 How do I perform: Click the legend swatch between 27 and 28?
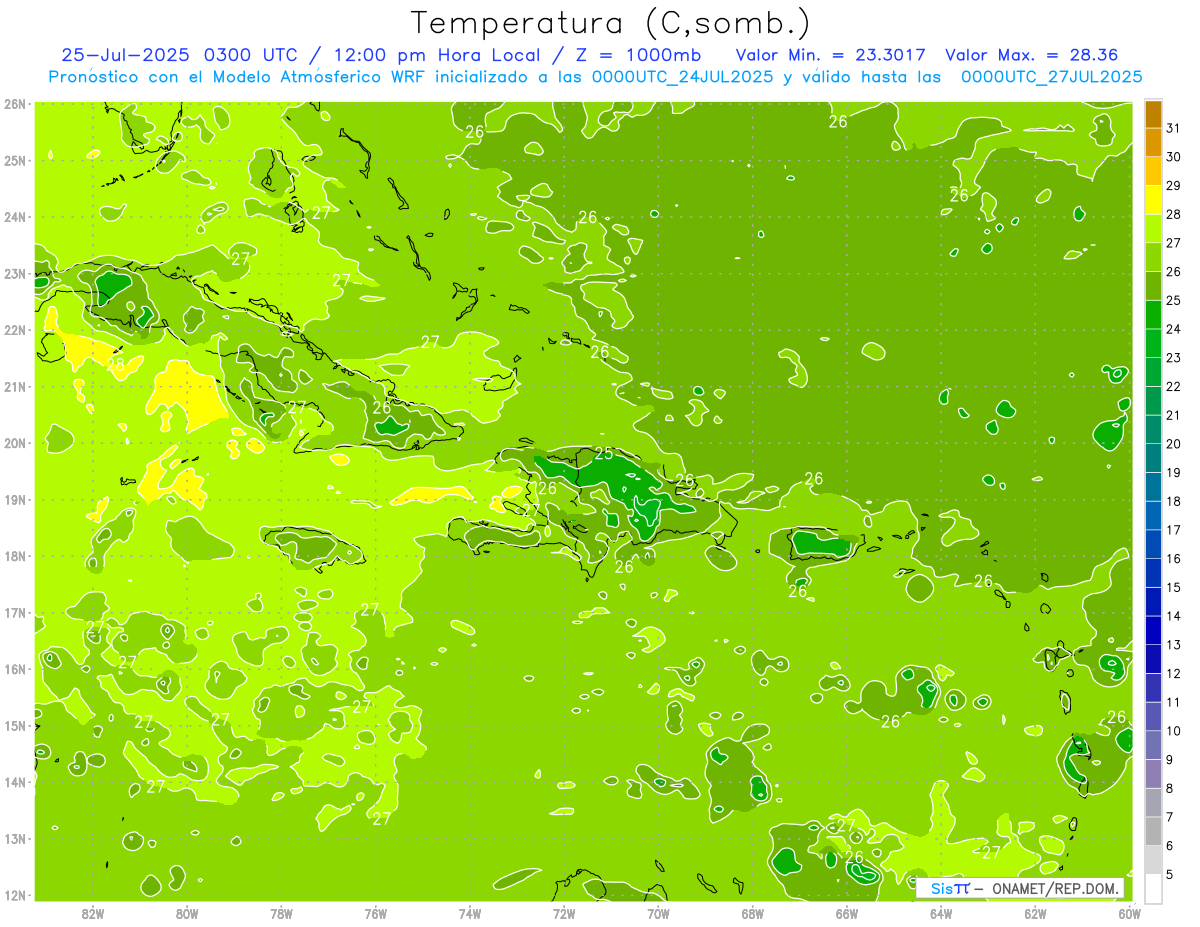pyautogui.click(x=1153, y=229)
